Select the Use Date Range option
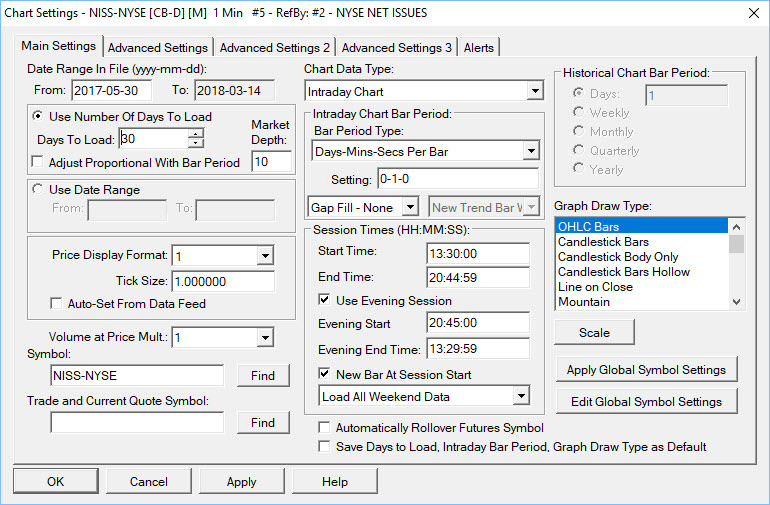This screenshot has height=505, width=770. [x=37, y=189]
